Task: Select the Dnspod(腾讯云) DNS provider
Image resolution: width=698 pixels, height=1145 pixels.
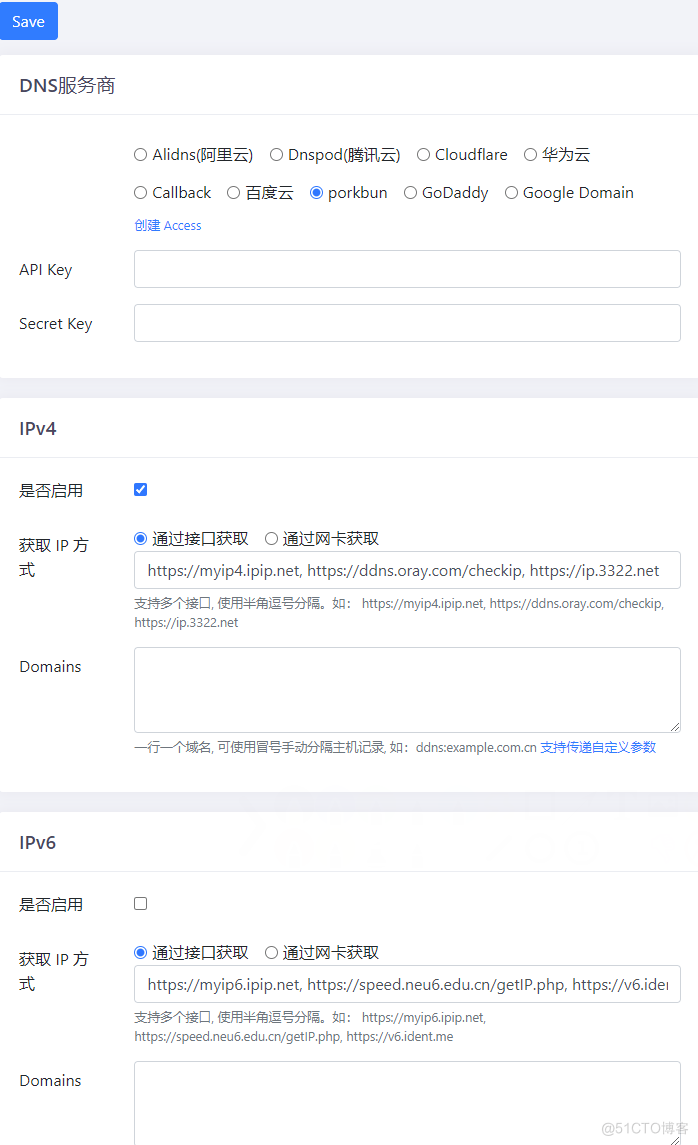Action: click(277, 155)
